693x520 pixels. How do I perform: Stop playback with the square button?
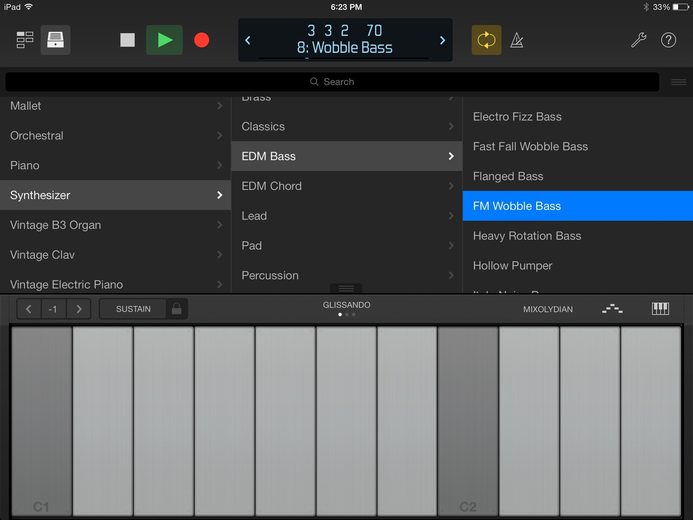127,40
